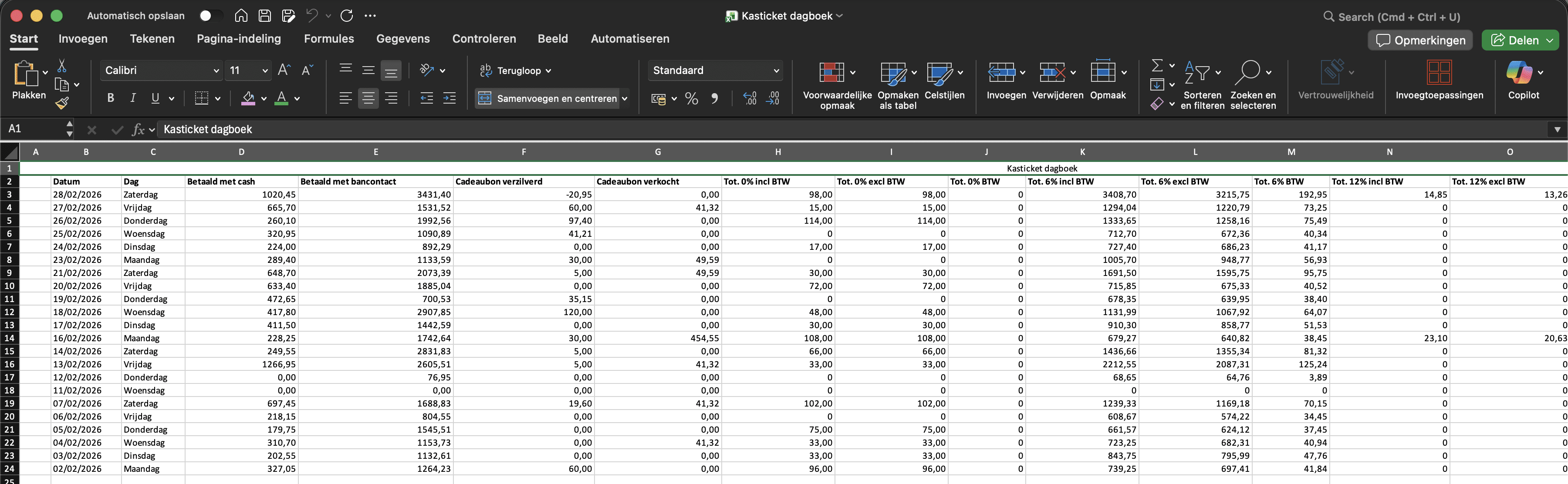The width and height of the screenshot is (1568, 484).
Task: Center text horizontally
Action: pyautogui.click(x=368, y=98)
